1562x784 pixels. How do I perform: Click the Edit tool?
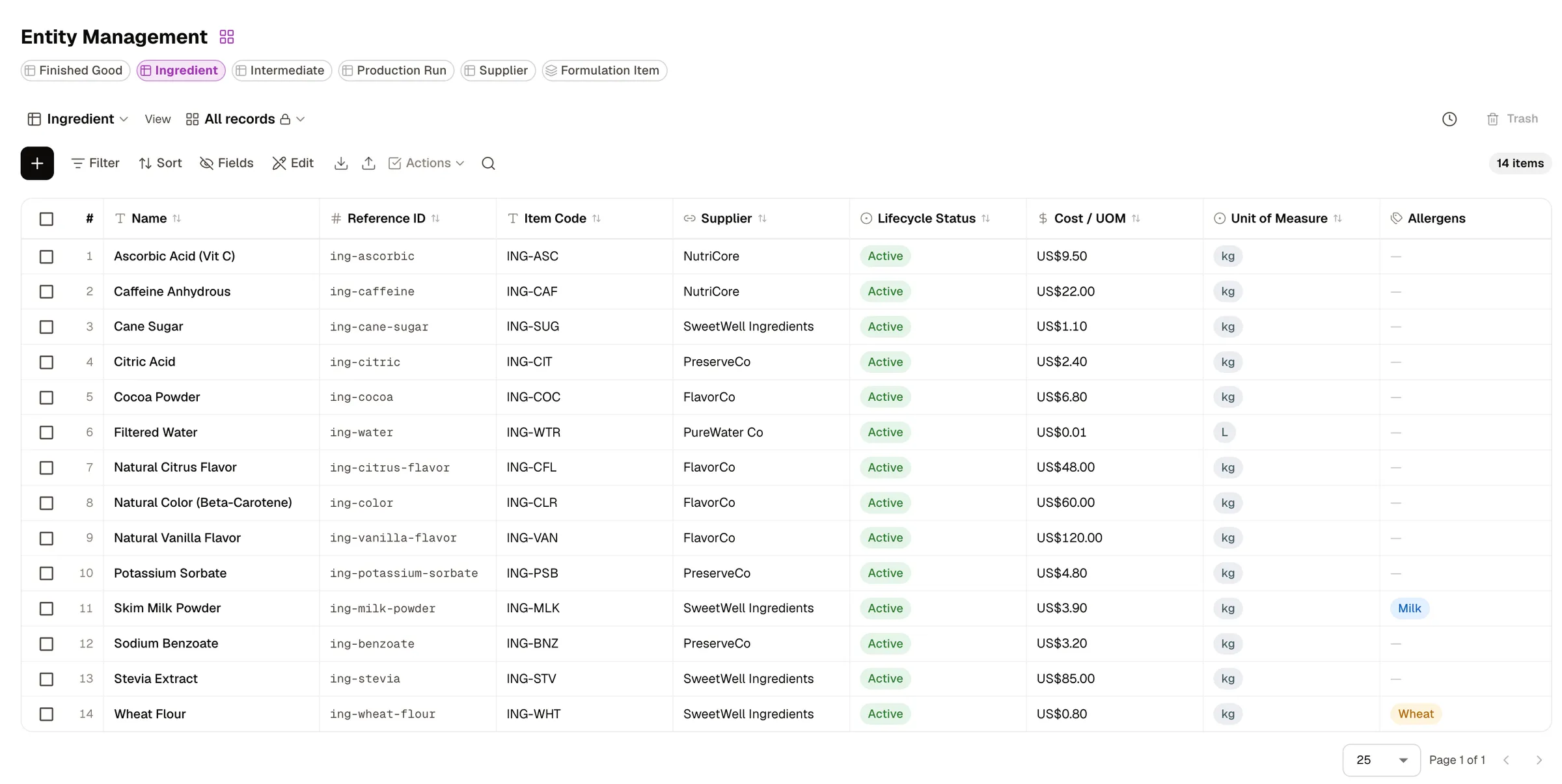pos(293,163)
